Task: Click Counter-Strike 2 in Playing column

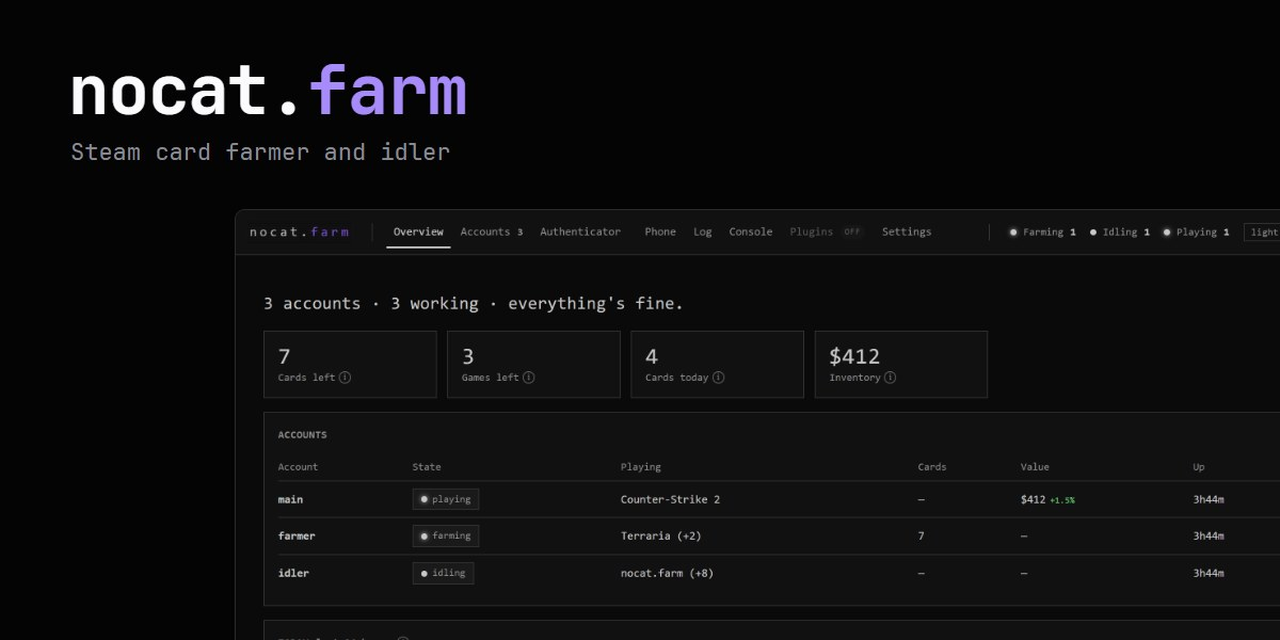Action: (670, 499)
